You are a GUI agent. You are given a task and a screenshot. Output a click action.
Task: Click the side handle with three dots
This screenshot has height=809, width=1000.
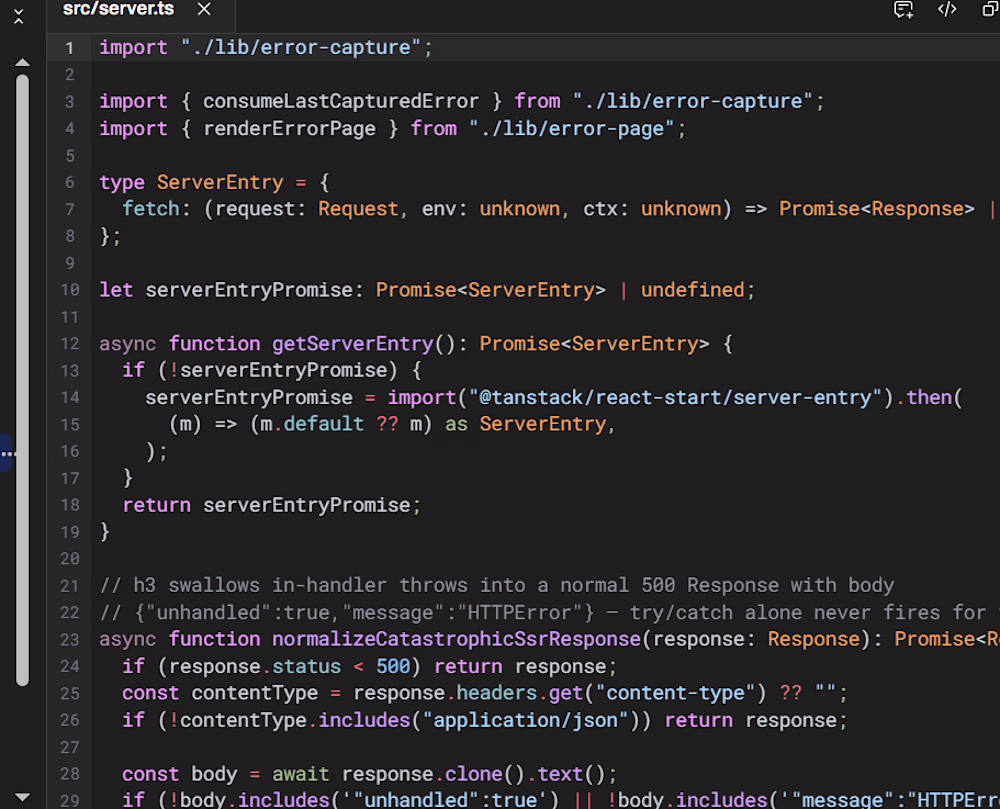[7, 453]
